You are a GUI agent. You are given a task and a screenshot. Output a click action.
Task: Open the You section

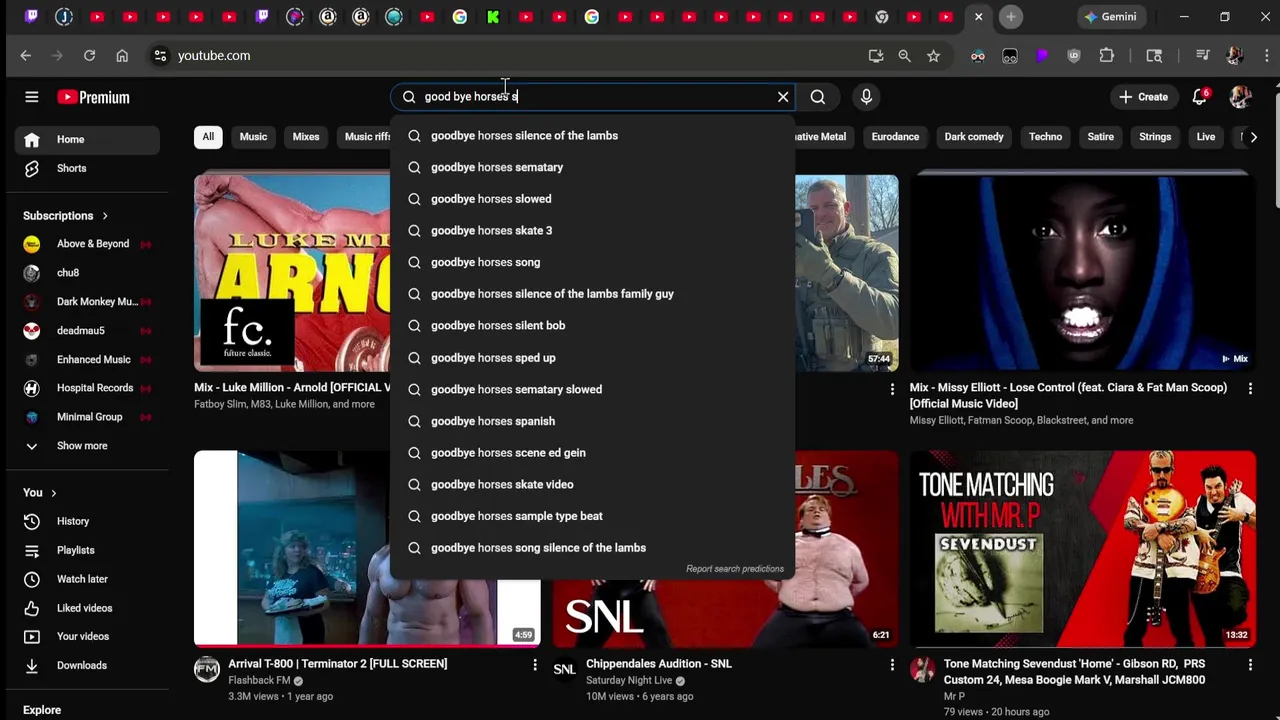tap(40, 493)
